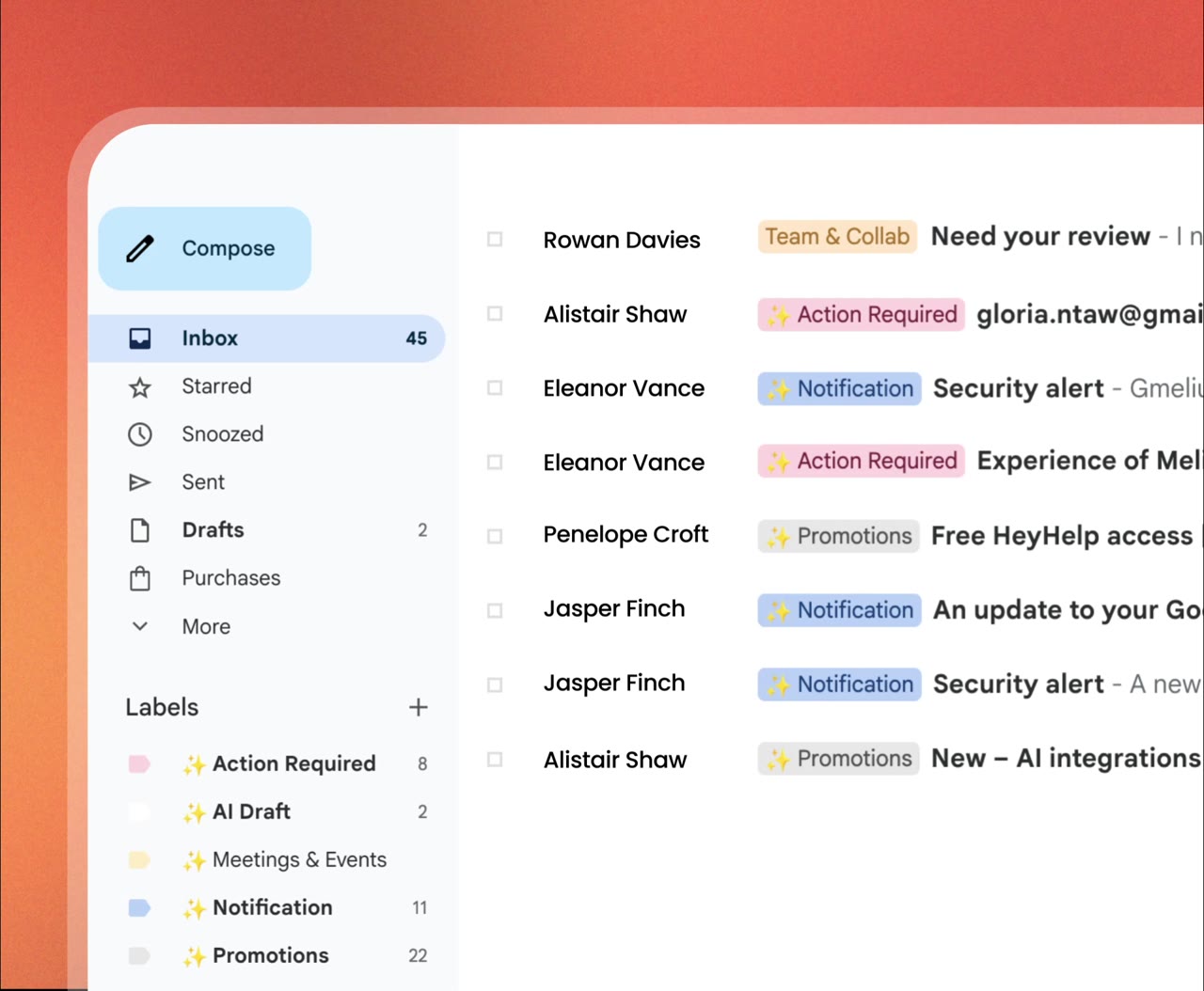
Task: Select Eleanor Vance Experience of Meli email checkbox
Action: click(x=495, y=463)
